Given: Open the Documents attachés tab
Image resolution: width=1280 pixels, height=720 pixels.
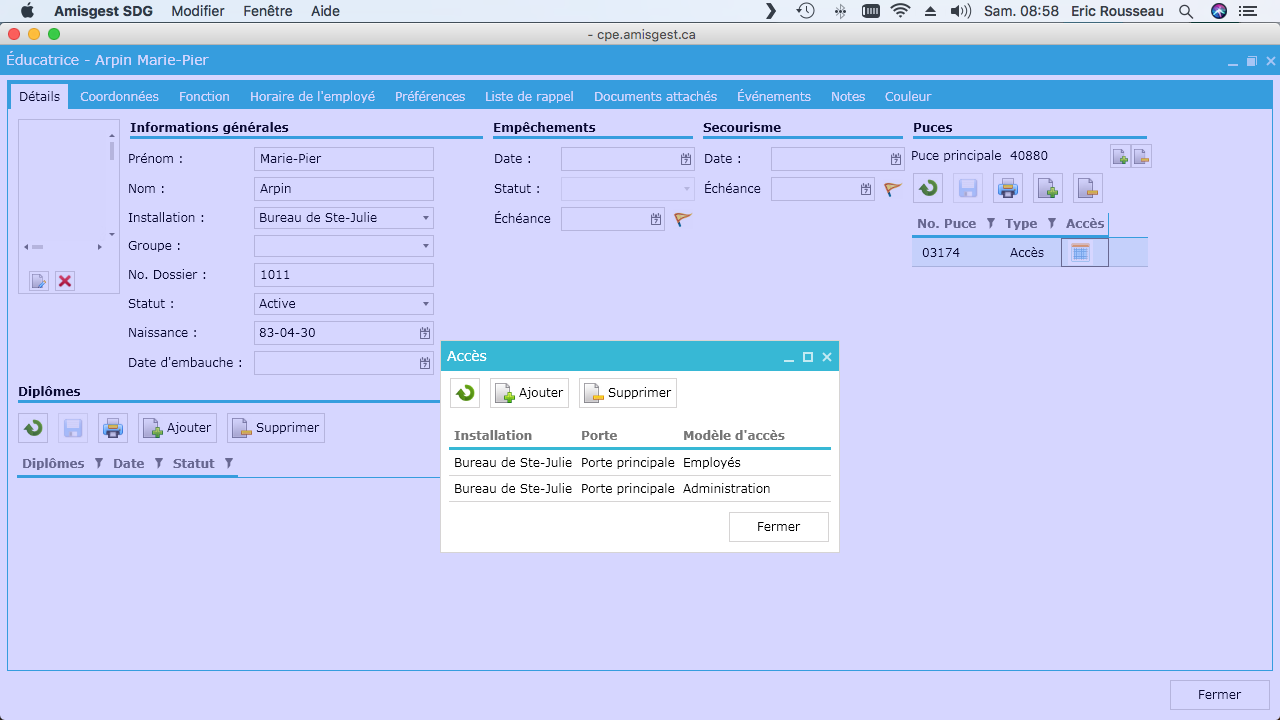Looking at the screenshot, I should point(655,97).
